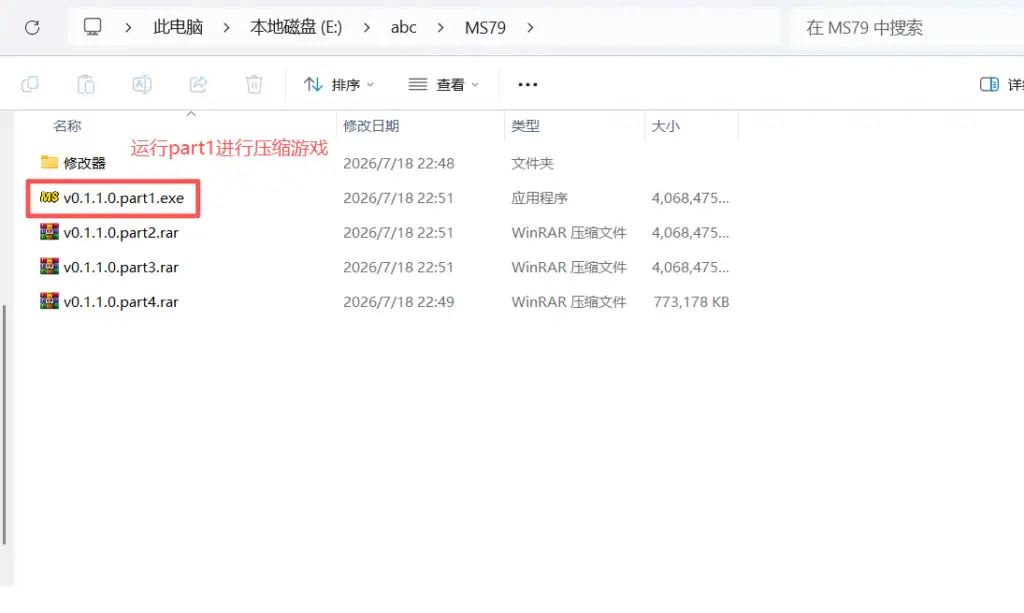This screenshot has height=613, width=1024.
Task: Click the date 2026/7/18 22:49
Action: 398,302
